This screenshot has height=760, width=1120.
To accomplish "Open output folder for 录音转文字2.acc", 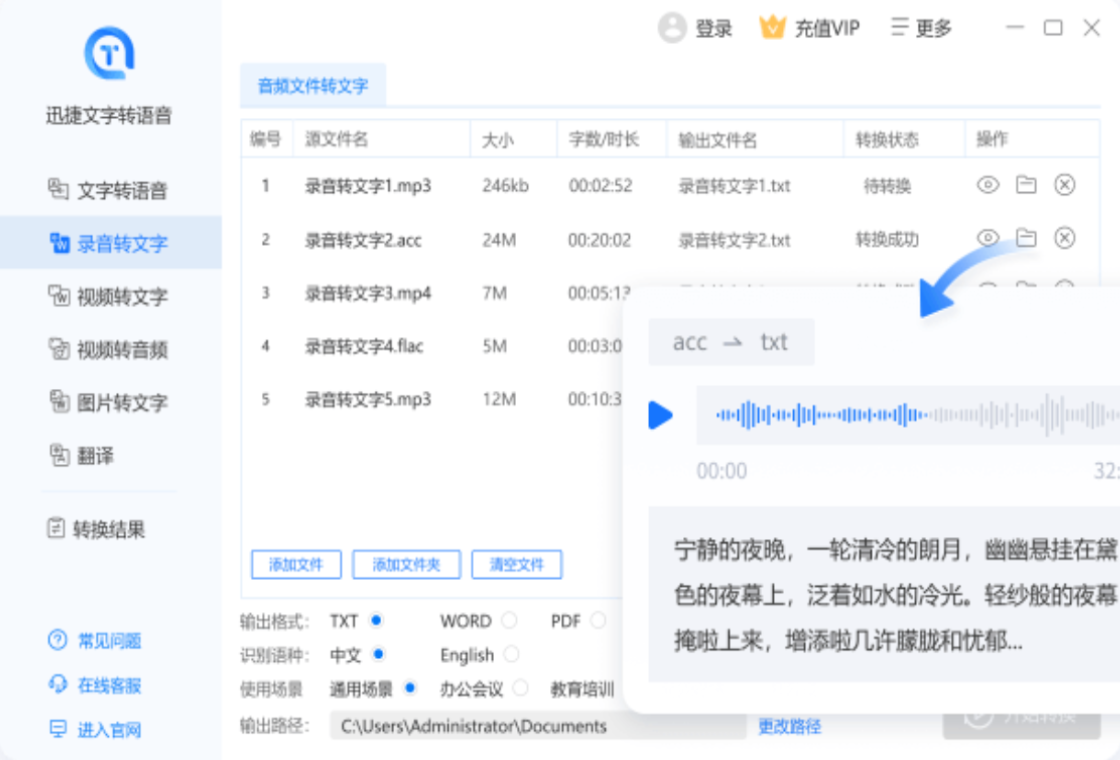I will (x=1026, y=238).
